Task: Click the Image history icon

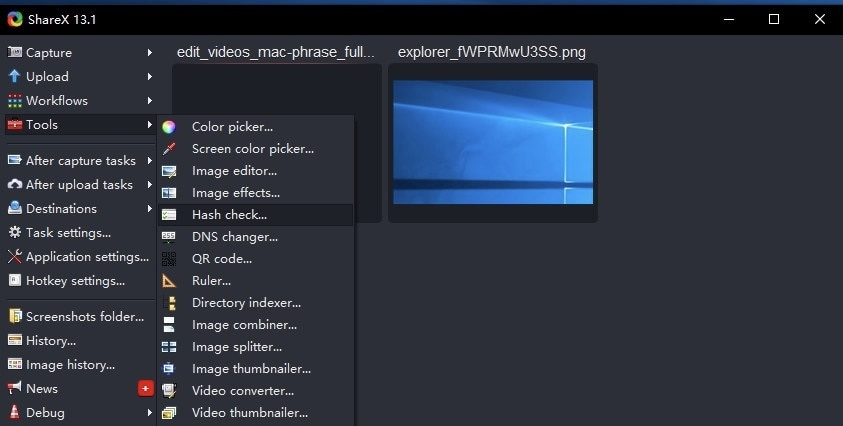Action: (15, 364)
